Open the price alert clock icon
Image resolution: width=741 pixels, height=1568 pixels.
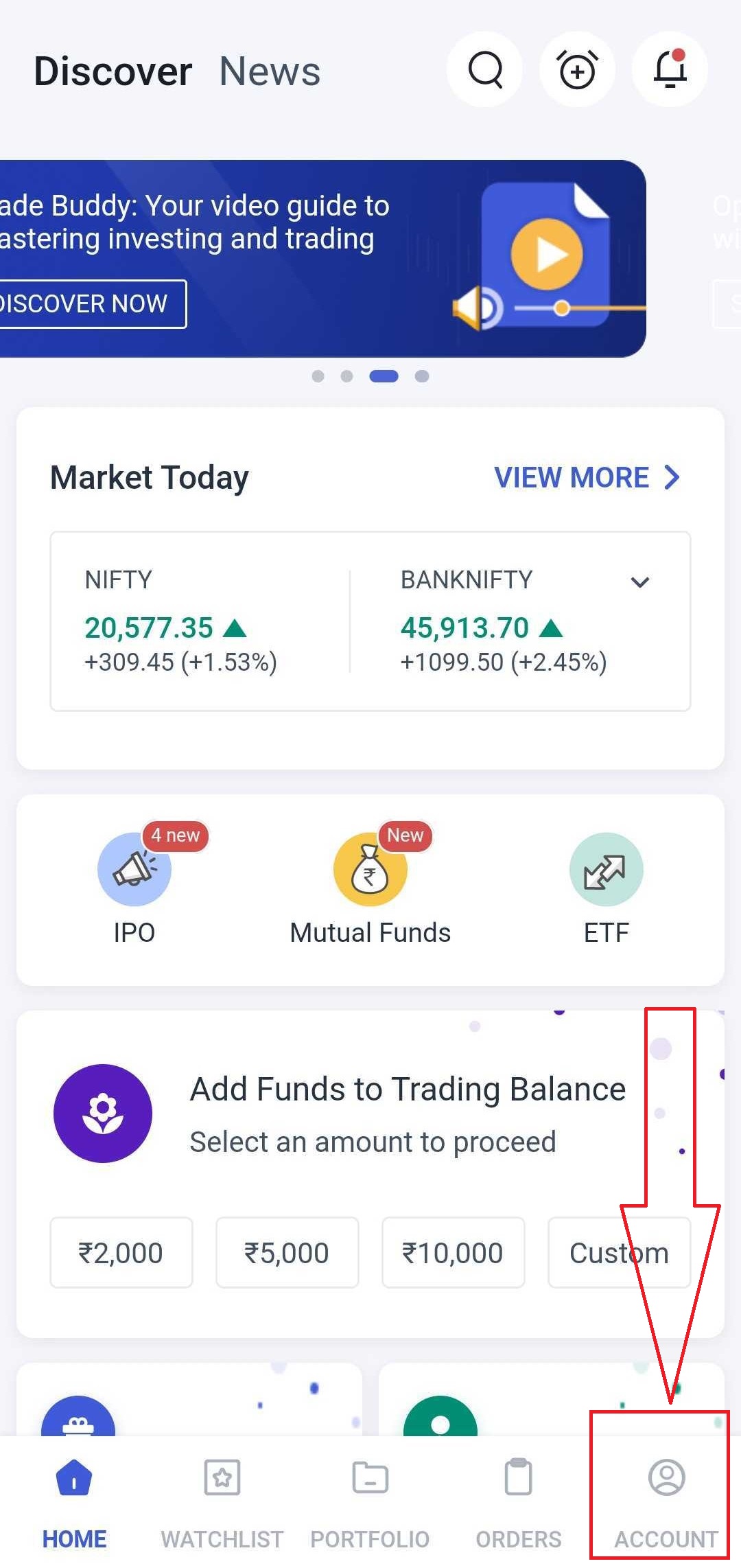[x=577, y=69]
